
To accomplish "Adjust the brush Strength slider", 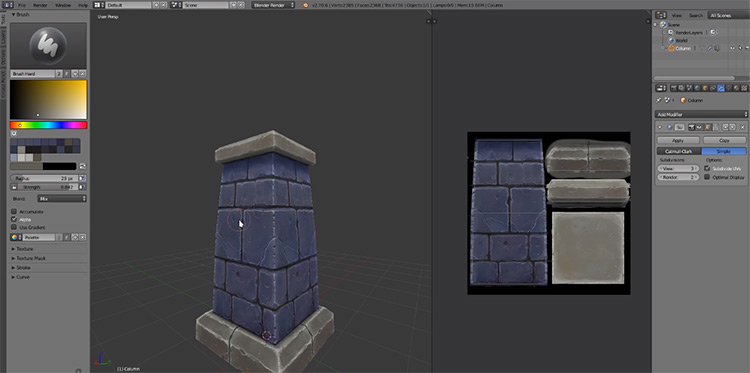I will tap(48, 187).
